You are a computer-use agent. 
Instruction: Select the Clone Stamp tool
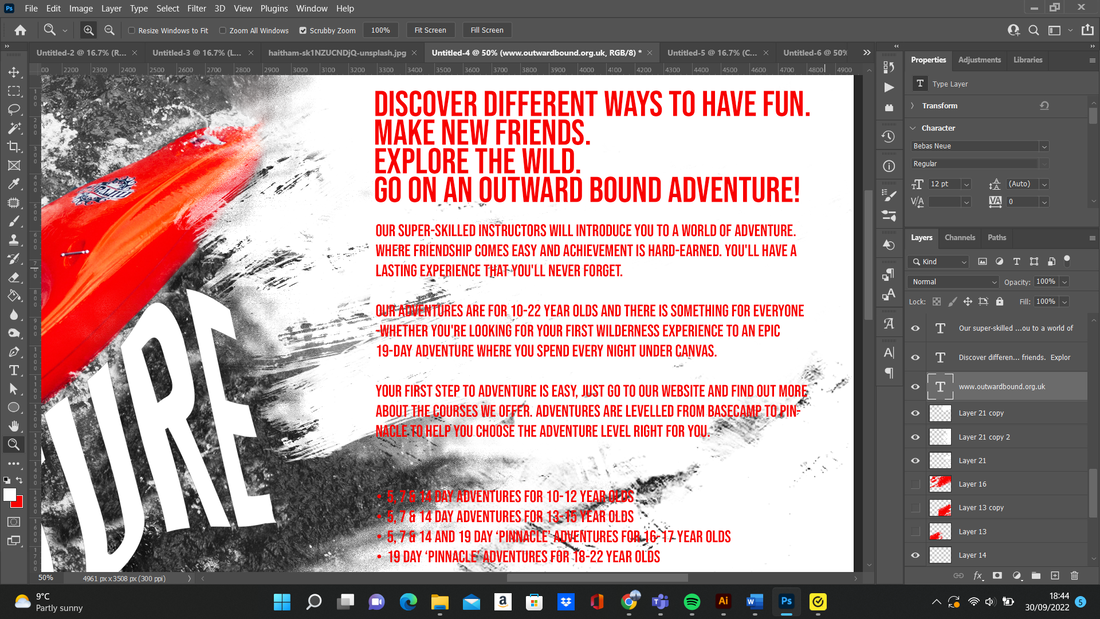[x=13, y=240]
